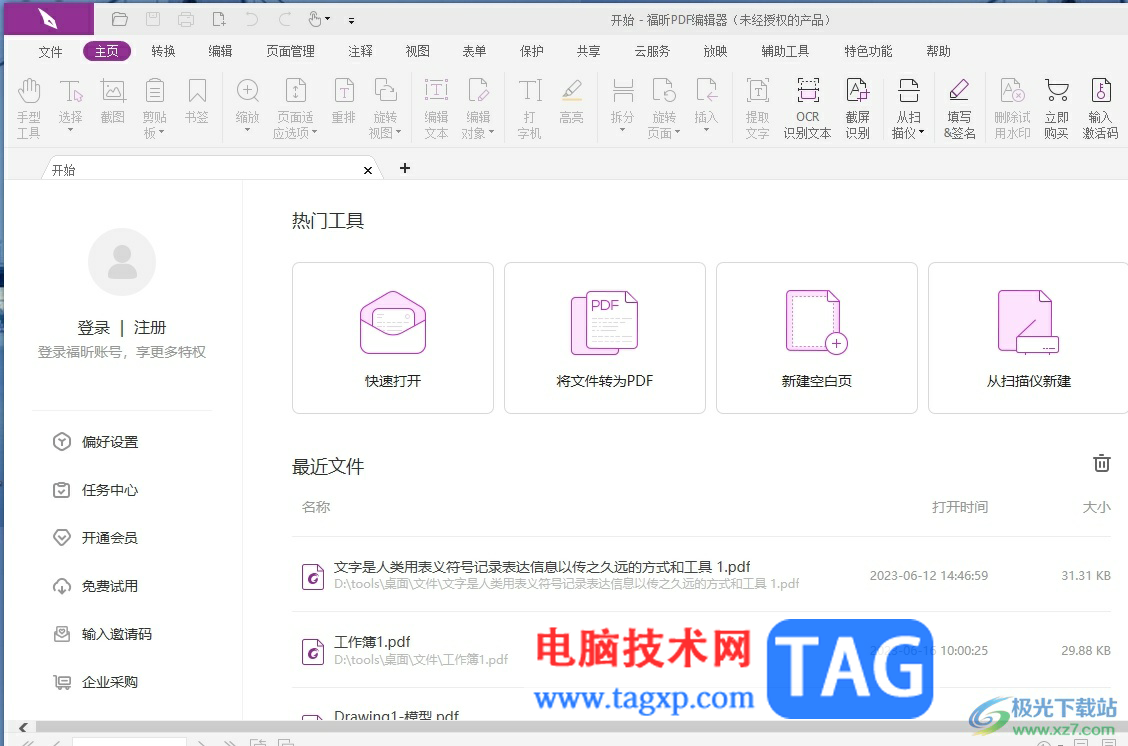Click the Register link (注册)
This screenshot has height=746, width=1128.
coord(150,328)
